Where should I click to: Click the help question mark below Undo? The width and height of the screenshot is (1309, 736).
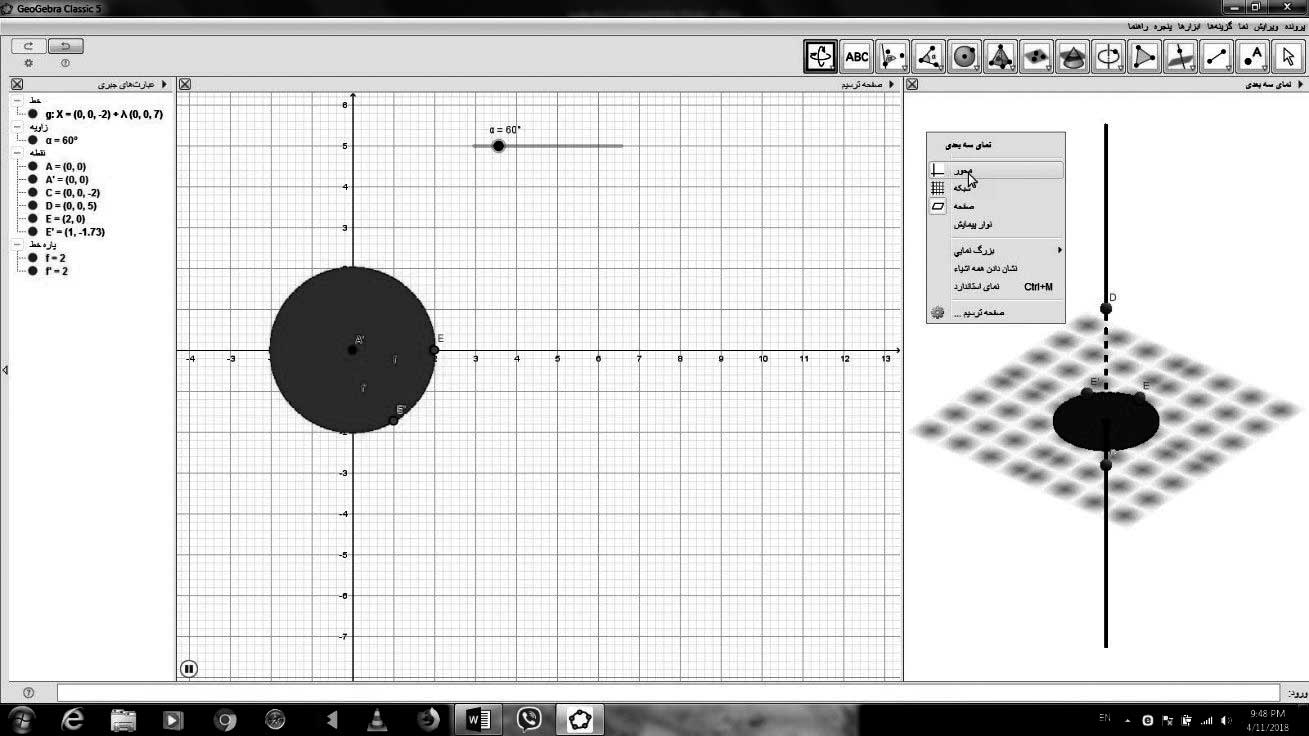(x=65, y=63)
